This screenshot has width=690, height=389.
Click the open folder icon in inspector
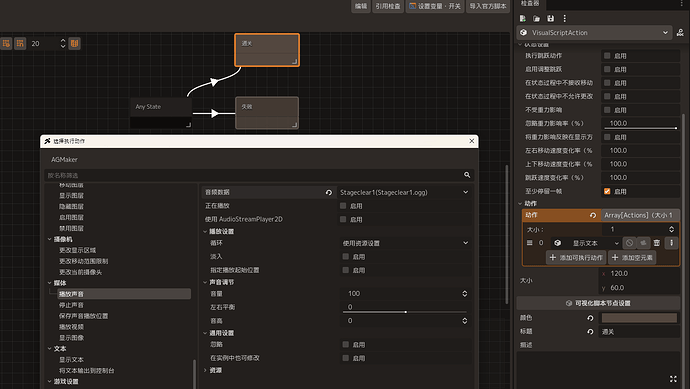click(536, 18)
